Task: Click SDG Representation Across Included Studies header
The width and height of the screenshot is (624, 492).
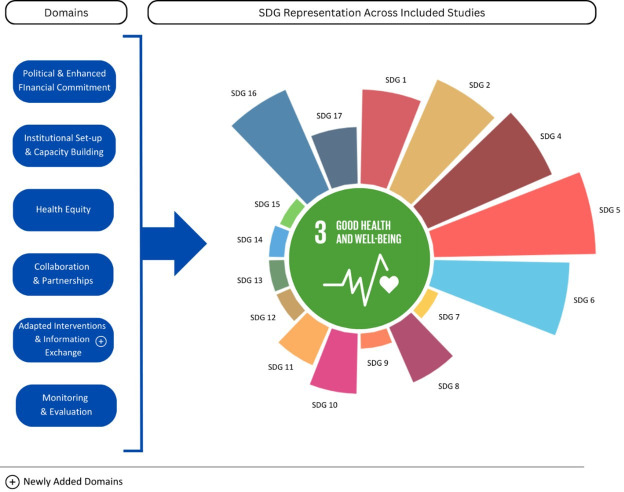Action: click(x=372, y=13)
